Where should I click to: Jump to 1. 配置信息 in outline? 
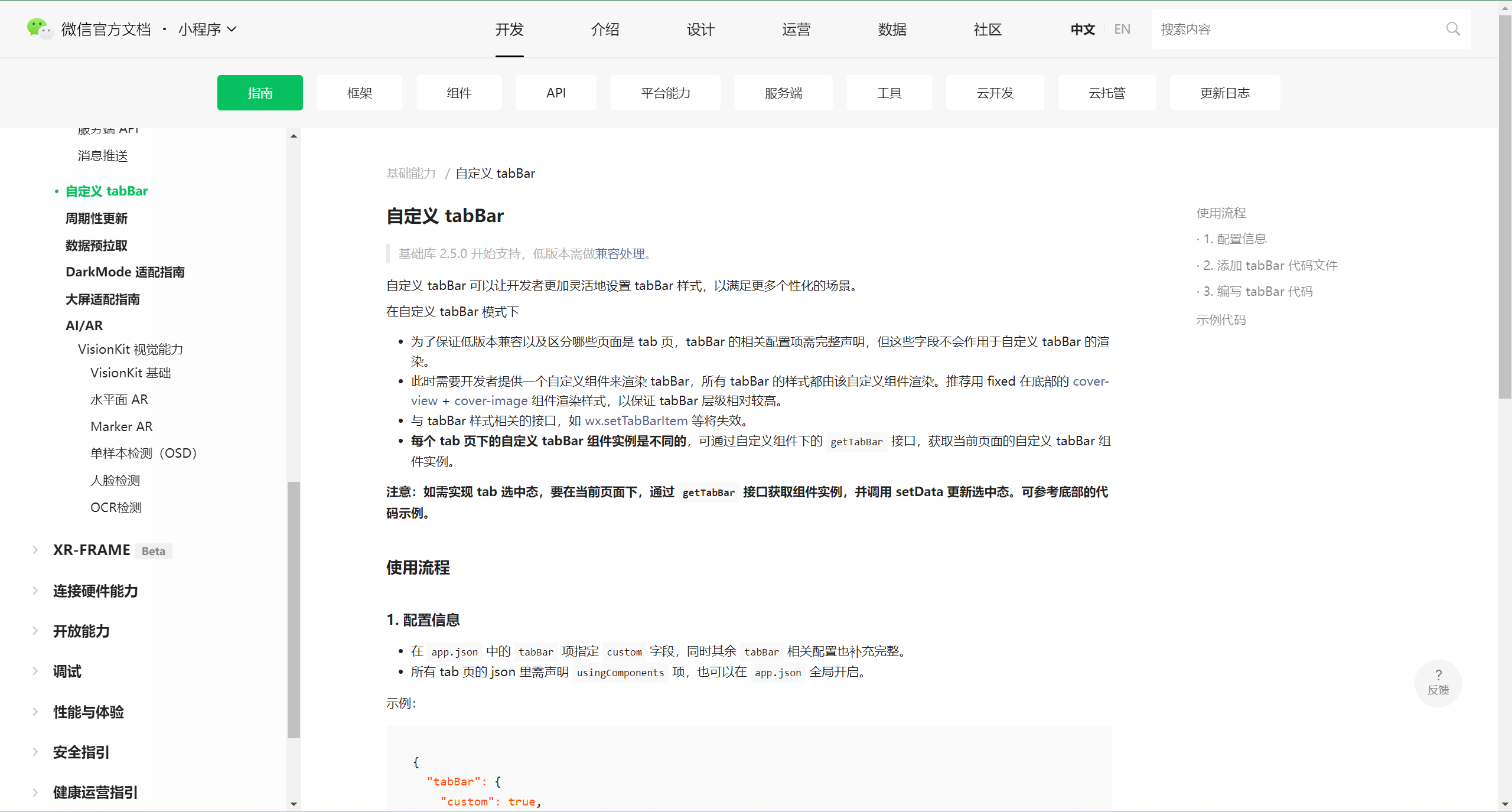[x=1235, y=239]
